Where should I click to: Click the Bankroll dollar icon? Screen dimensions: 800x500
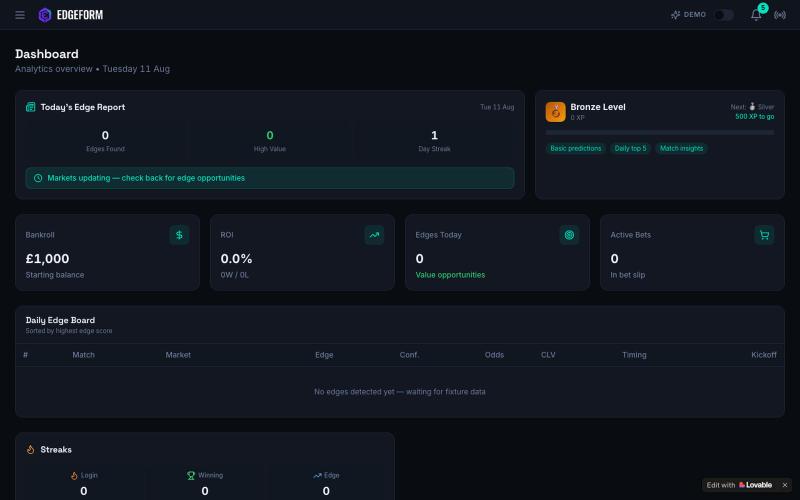click(179, 235)
